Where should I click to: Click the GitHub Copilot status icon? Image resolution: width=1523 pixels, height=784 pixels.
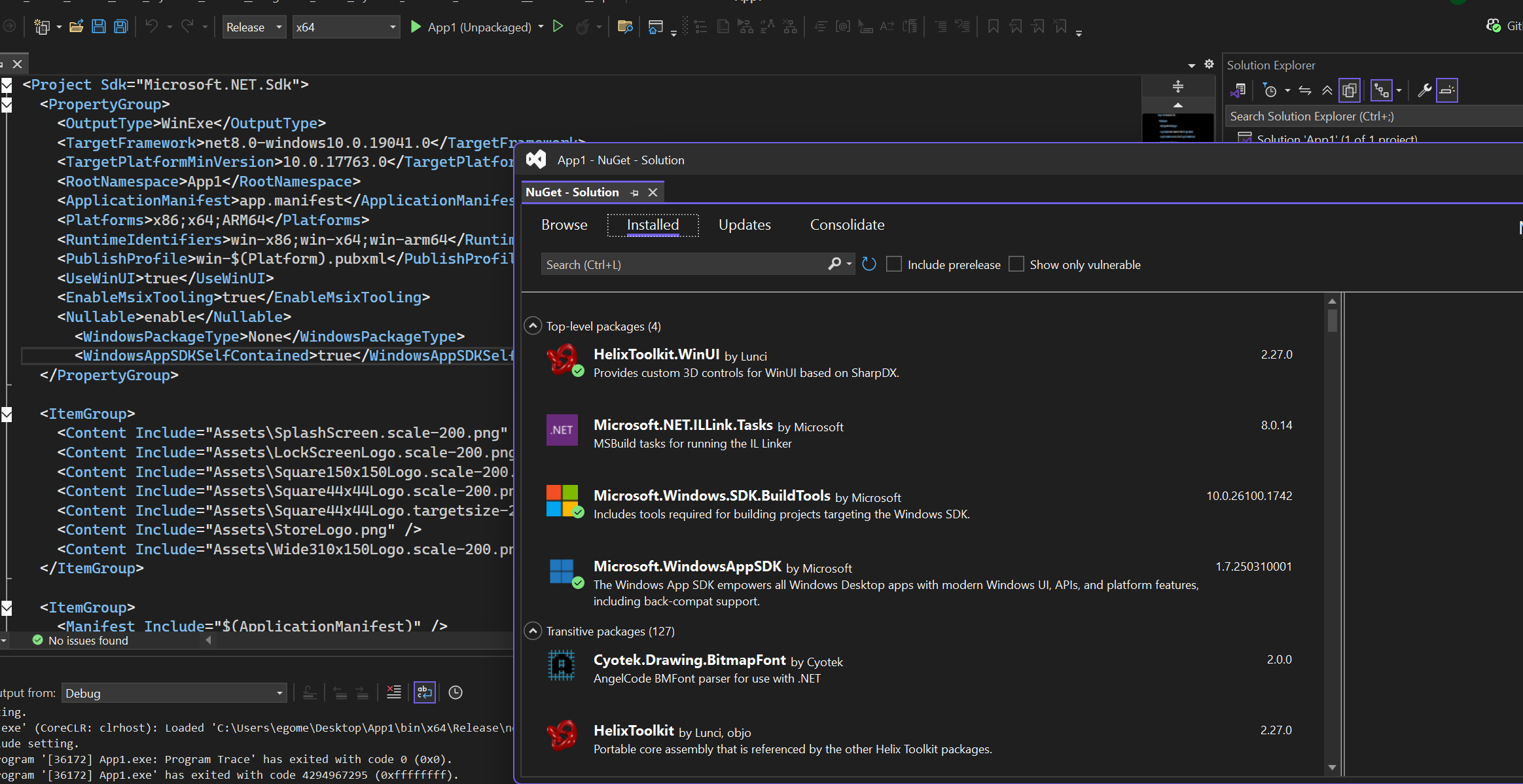1494,26
